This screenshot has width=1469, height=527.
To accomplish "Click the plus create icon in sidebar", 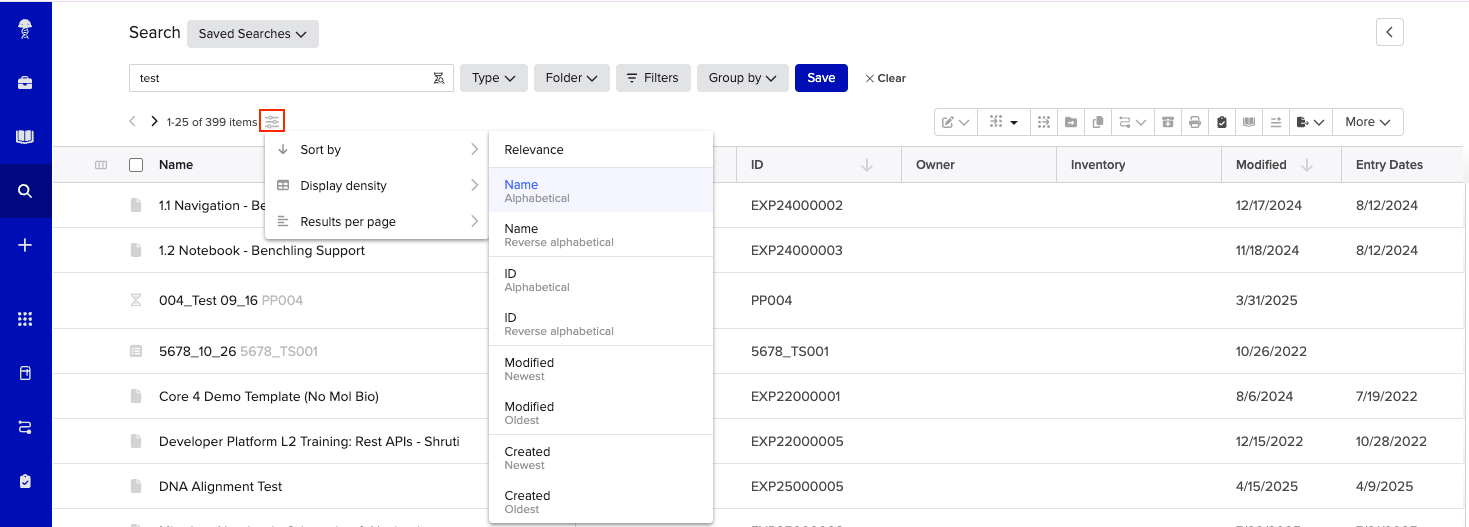I will tap(26, 245).
